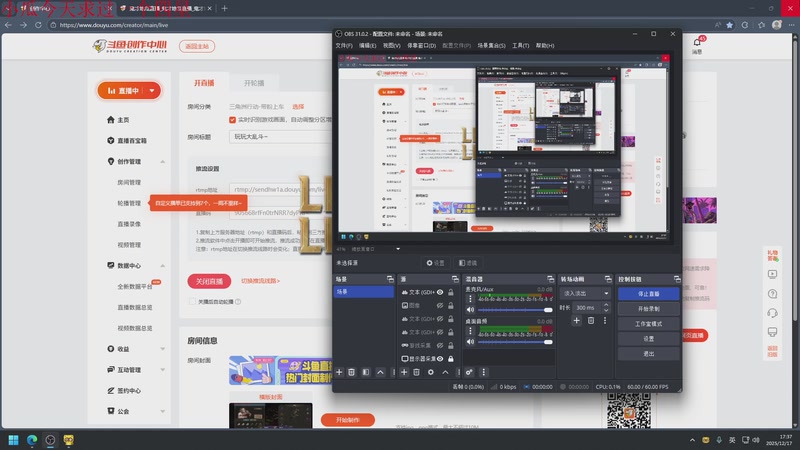Click the 麦克风/Aux volume slider
Image resolution: width=800 pixels, height=450 pixels.
tap(515, 310)
